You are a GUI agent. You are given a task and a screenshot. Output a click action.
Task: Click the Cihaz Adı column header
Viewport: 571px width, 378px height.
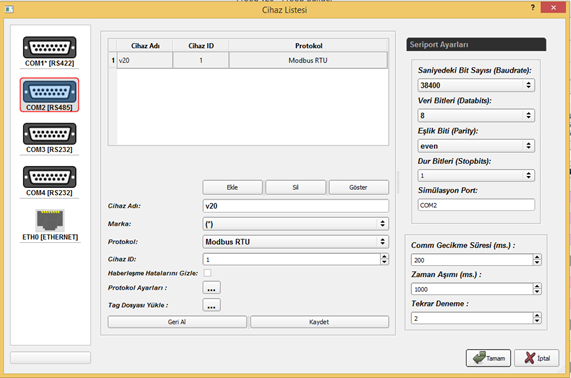click(145, 46)
